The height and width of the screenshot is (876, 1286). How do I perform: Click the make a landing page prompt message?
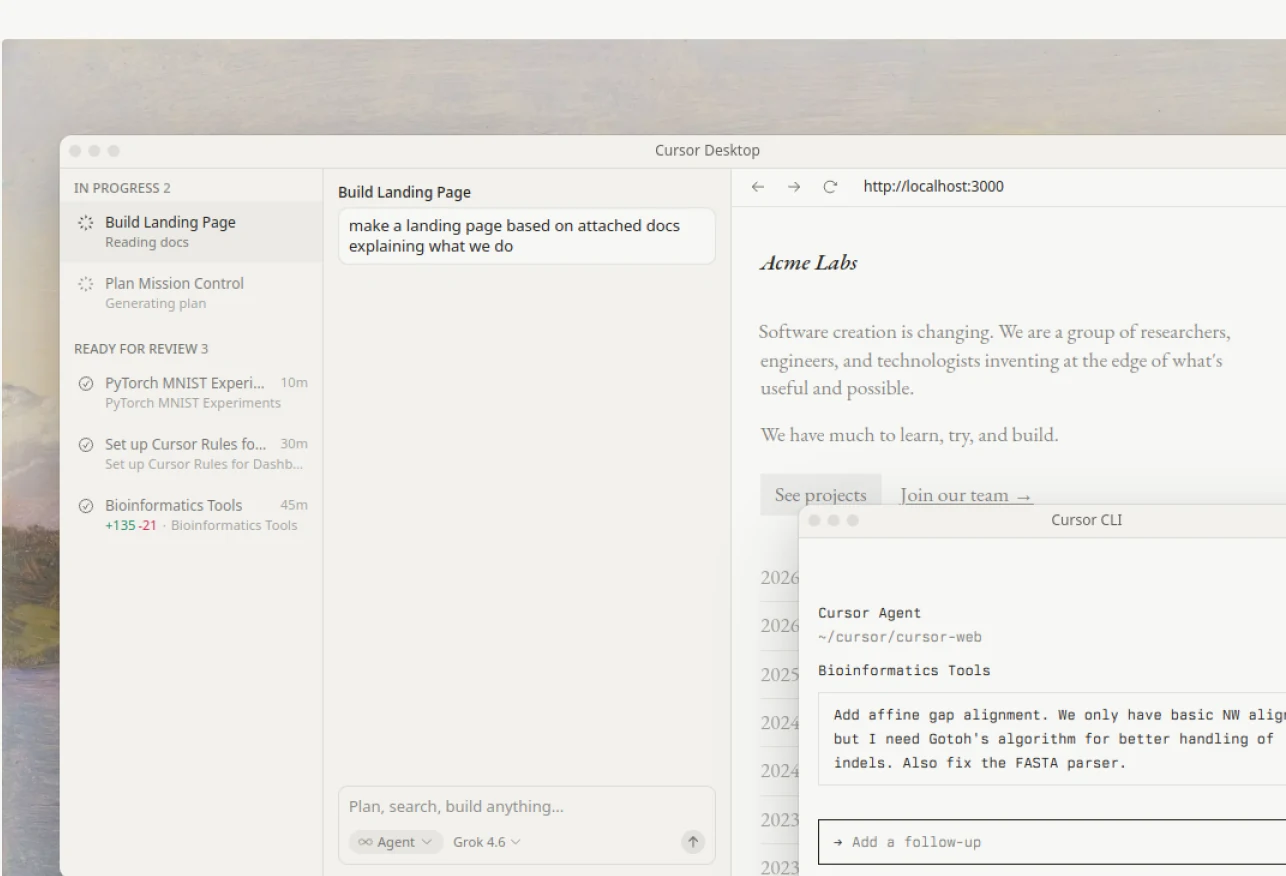point(527,236)
